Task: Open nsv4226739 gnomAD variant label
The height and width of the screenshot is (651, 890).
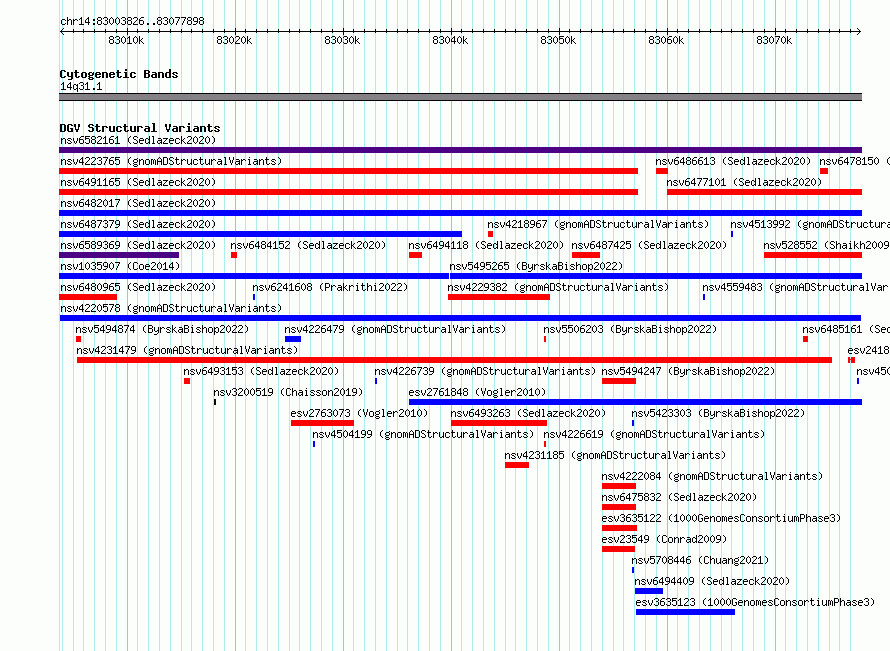Action: coord(485,371)
